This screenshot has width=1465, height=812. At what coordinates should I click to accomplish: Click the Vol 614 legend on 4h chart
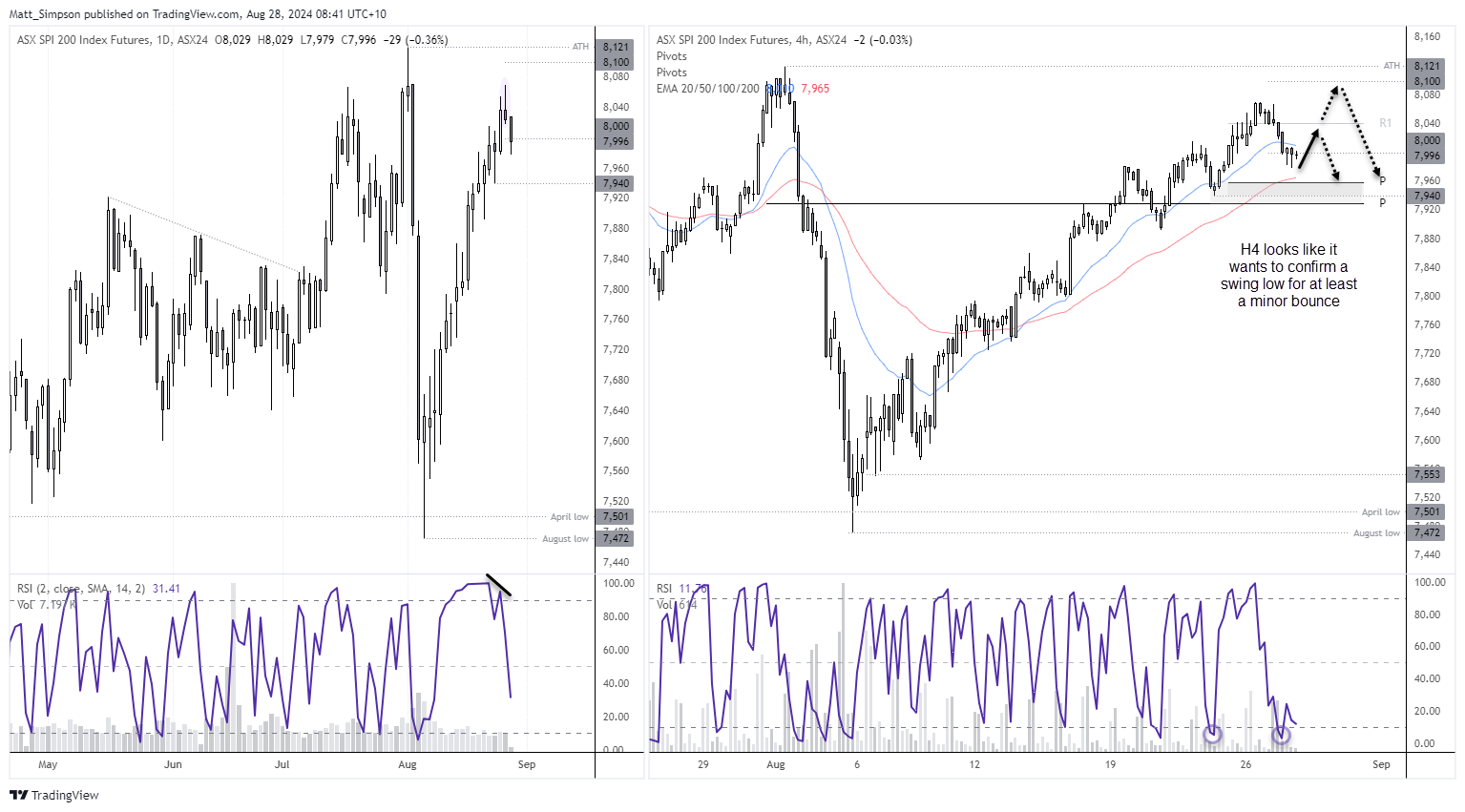(676, 605)
